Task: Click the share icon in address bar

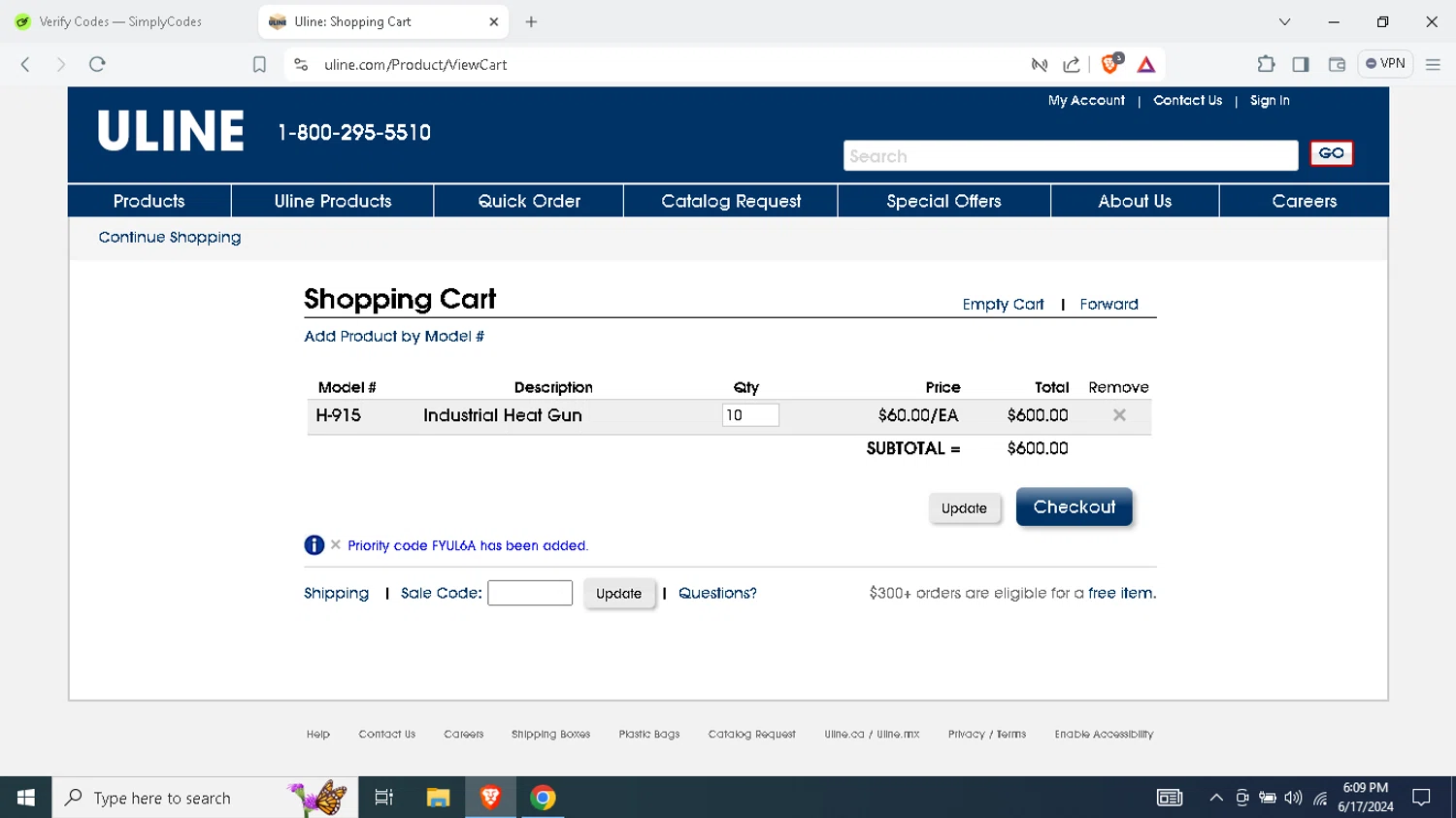Action: [x=1072, y=64]
